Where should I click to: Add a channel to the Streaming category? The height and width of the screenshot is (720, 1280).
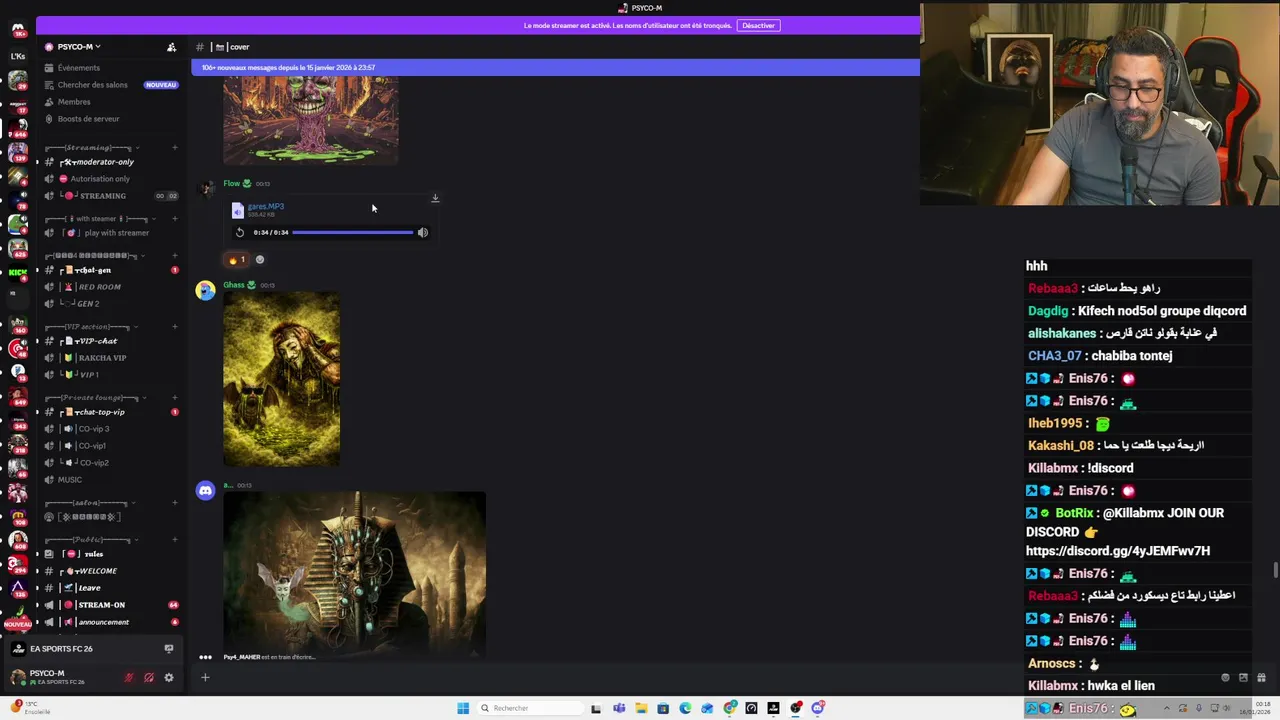[x=174, y=148]
